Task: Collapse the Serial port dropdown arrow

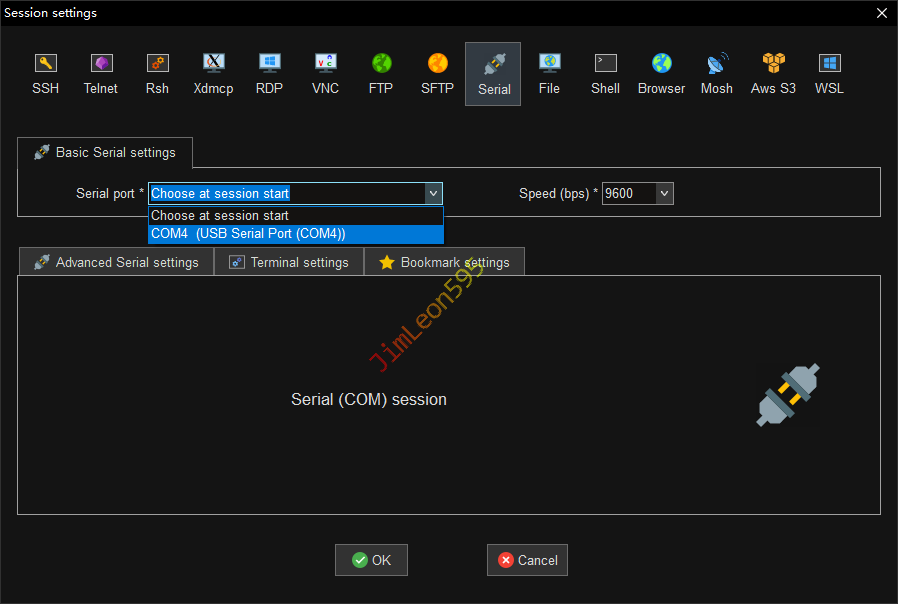Action: 432,194
